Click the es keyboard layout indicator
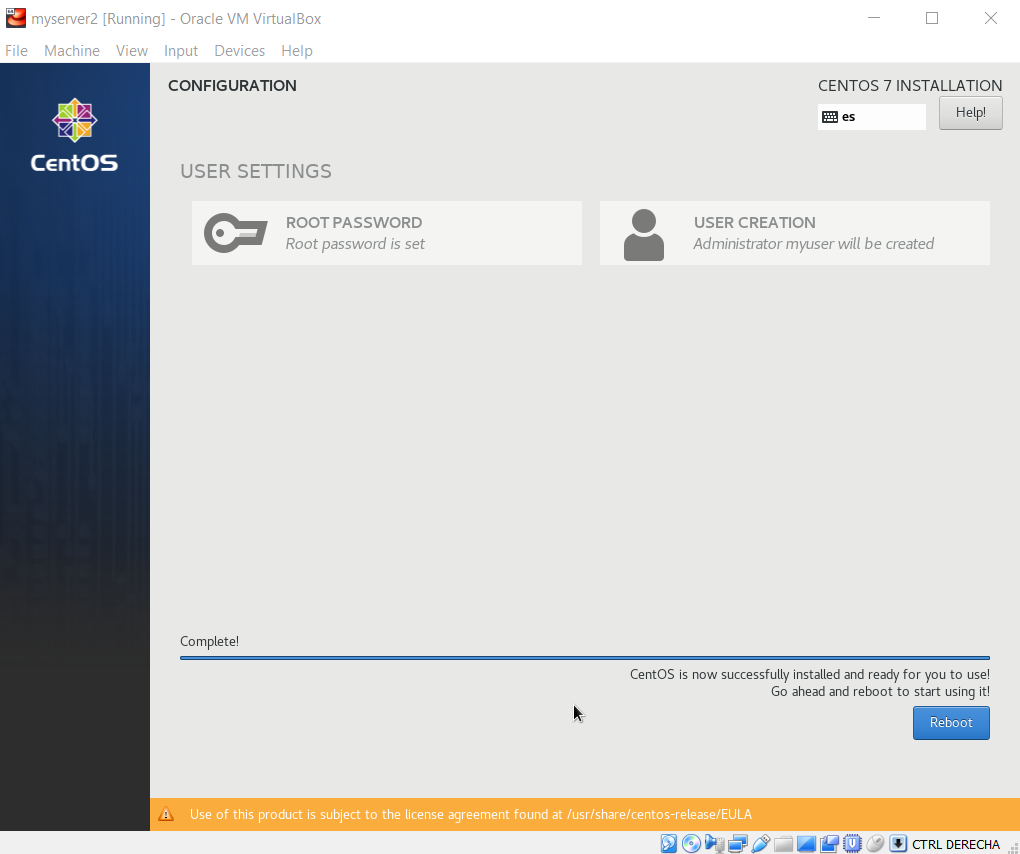1020x854 pixels. [x=872, y=117]
